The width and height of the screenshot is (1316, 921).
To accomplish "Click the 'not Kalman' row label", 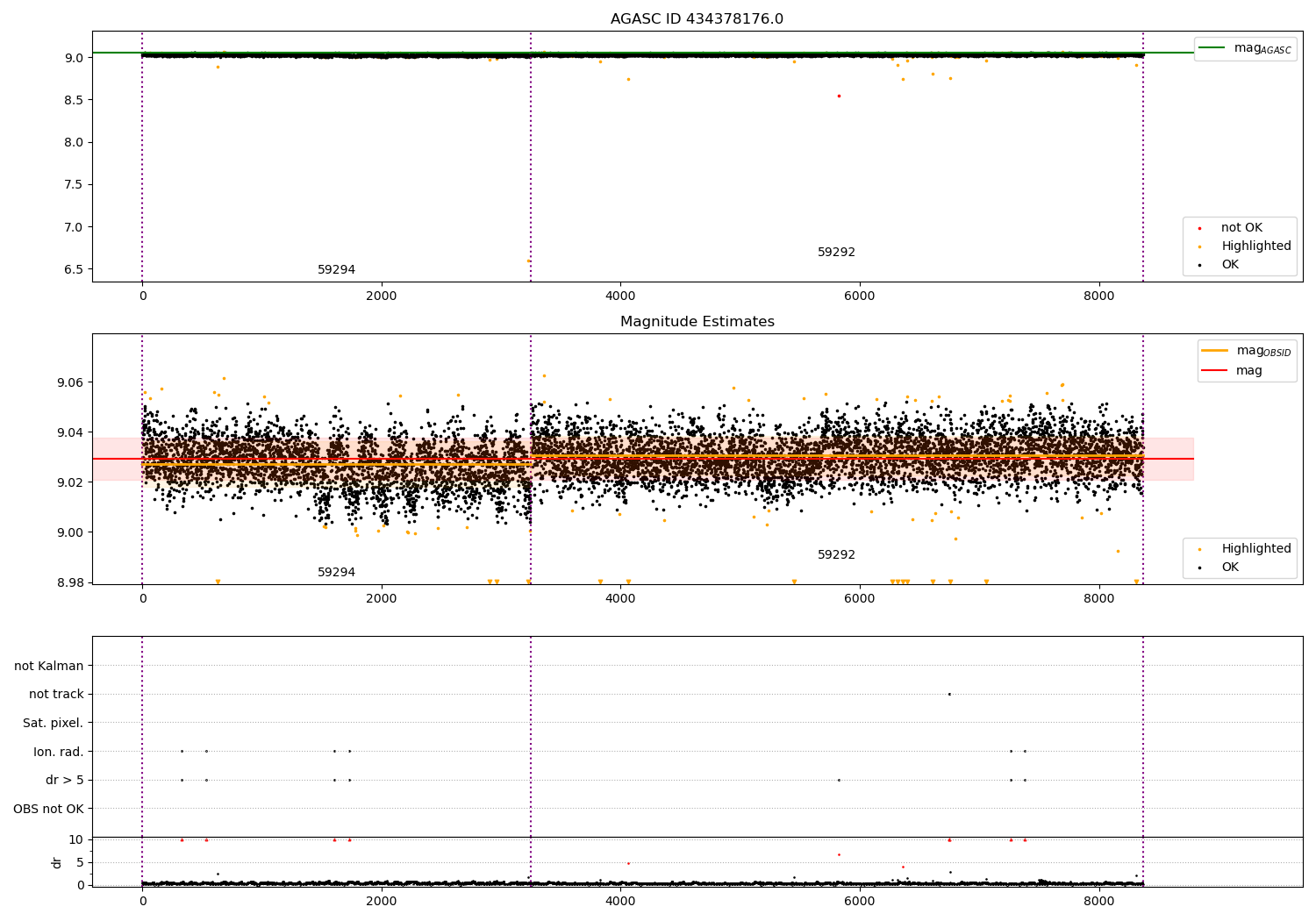I will coord(49,666).
